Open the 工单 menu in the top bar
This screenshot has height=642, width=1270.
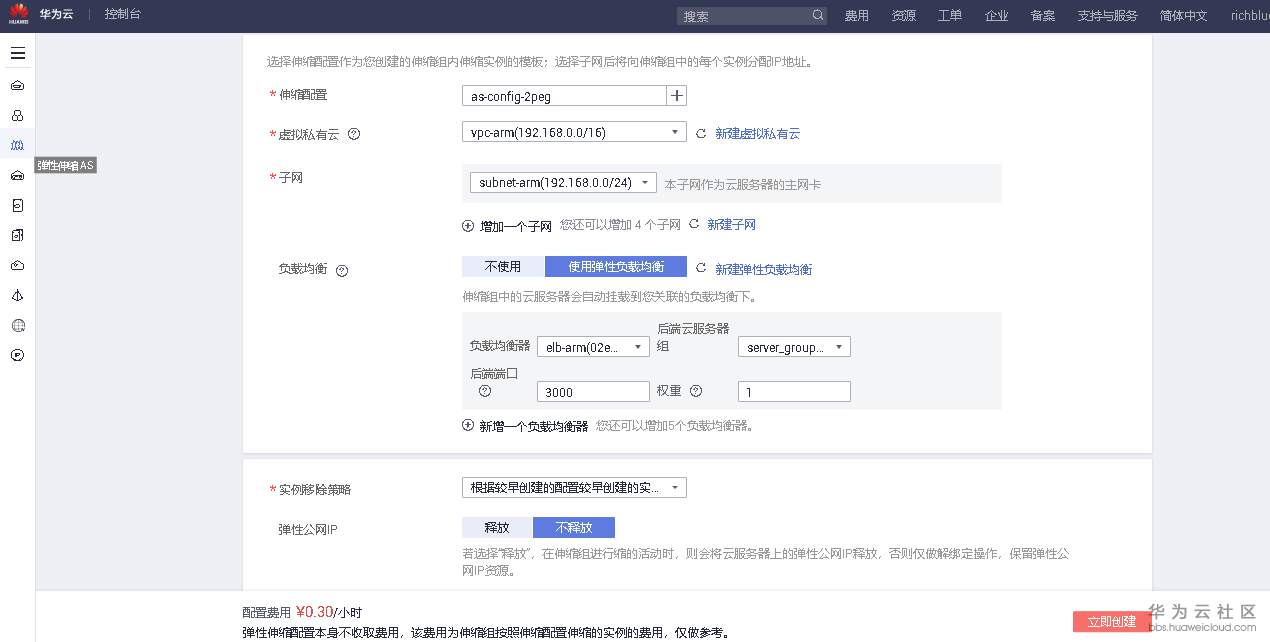pos(949,16)
